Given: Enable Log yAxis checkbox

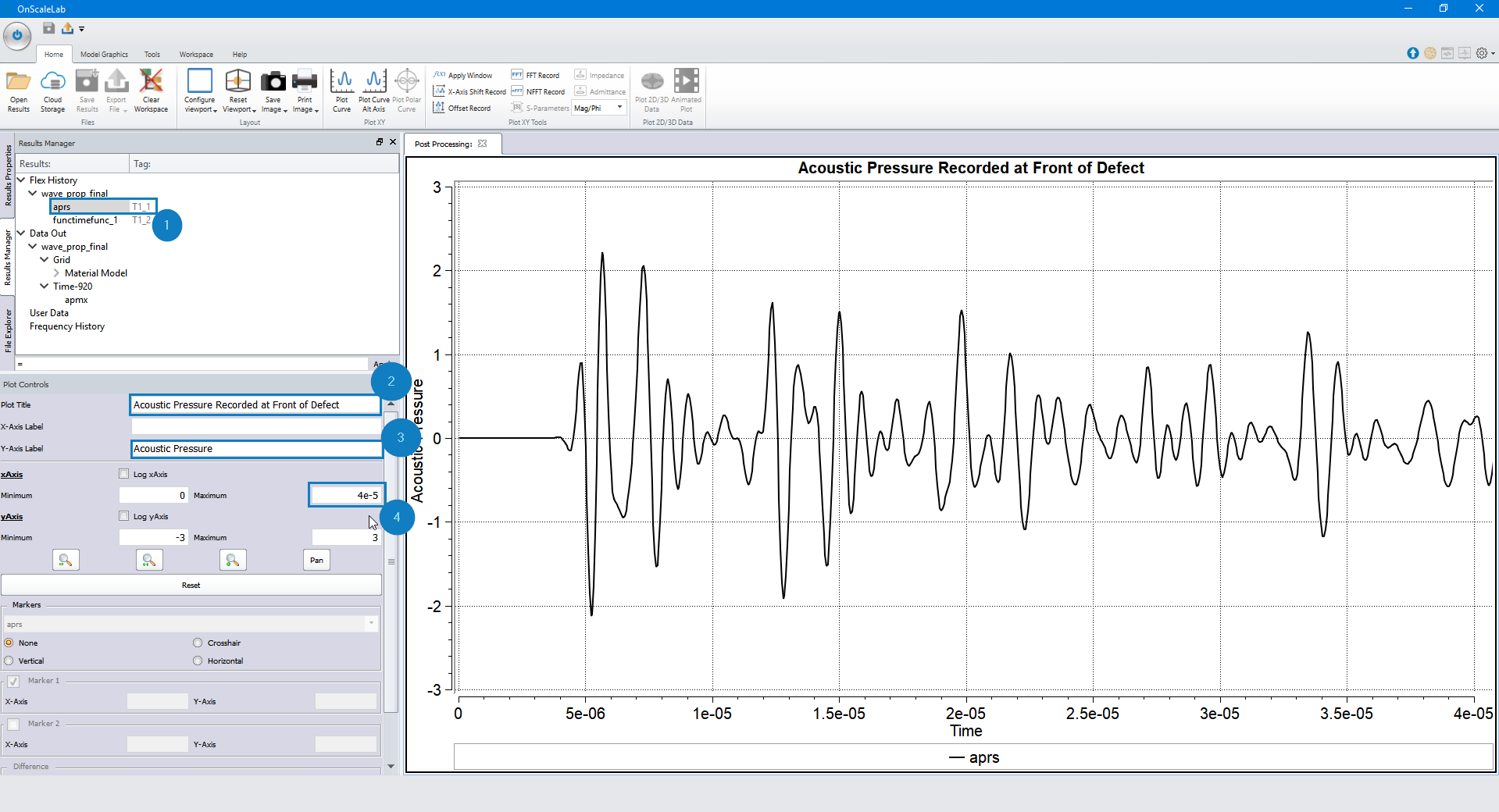Looking at the screenshot, I should [x=123, y=515].
